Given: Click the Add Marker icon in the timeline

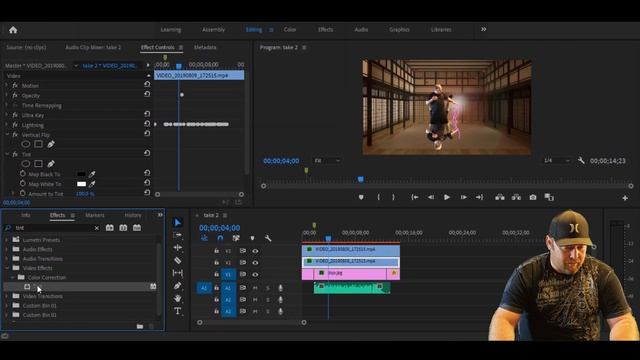Looking at the screenshot, I should pyautogui.click(x=252, y=238).
